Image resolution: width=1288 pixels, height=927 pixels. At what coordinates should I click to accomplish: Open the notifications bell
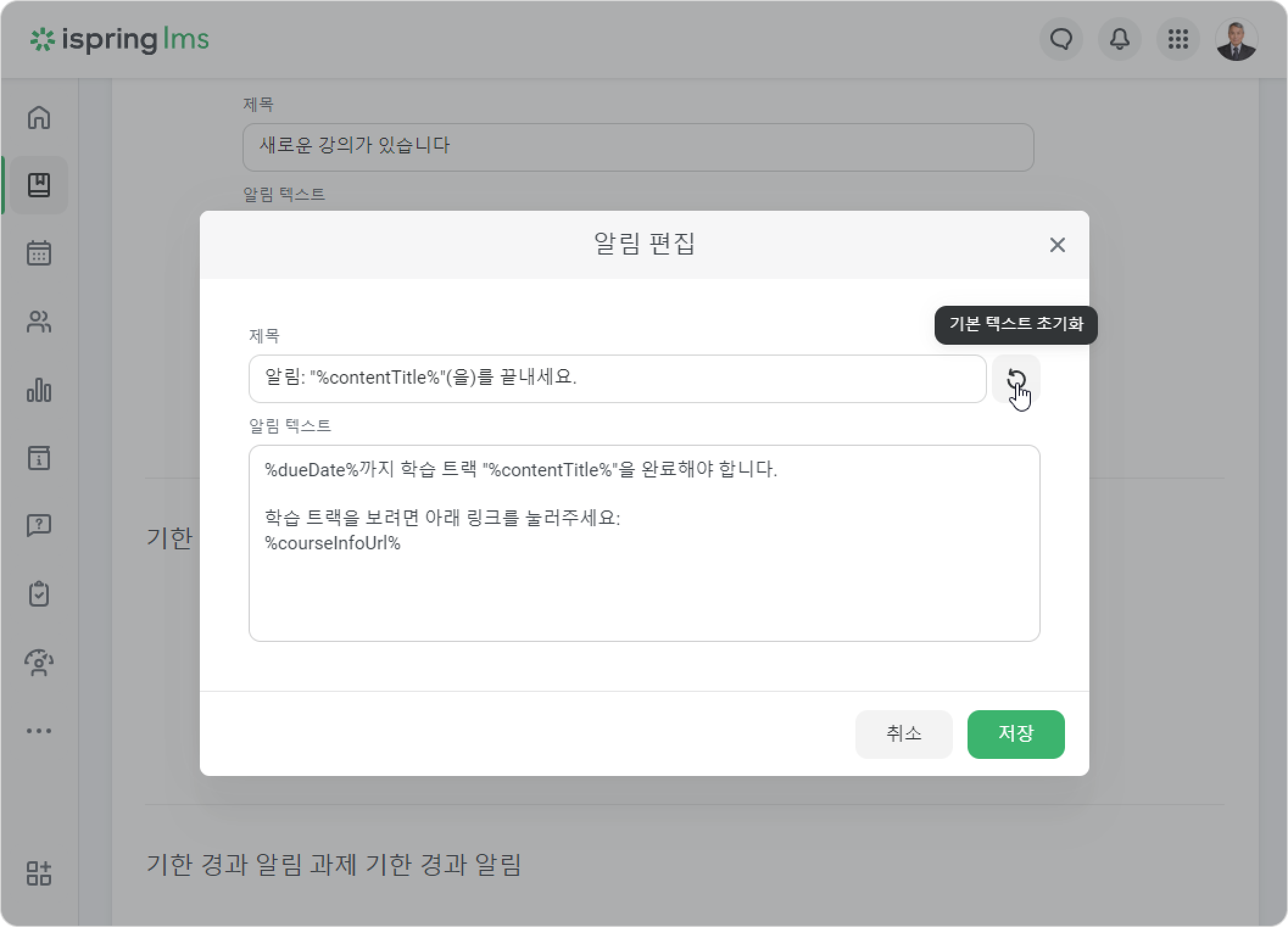[1119, 40]
